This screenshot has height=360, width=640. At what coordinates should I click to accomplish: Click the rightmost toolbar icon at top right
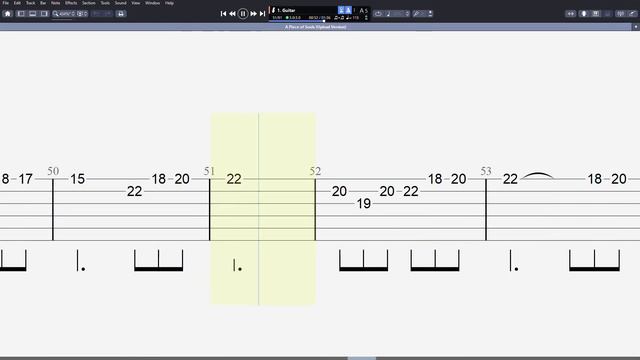(x=632, y=14)
